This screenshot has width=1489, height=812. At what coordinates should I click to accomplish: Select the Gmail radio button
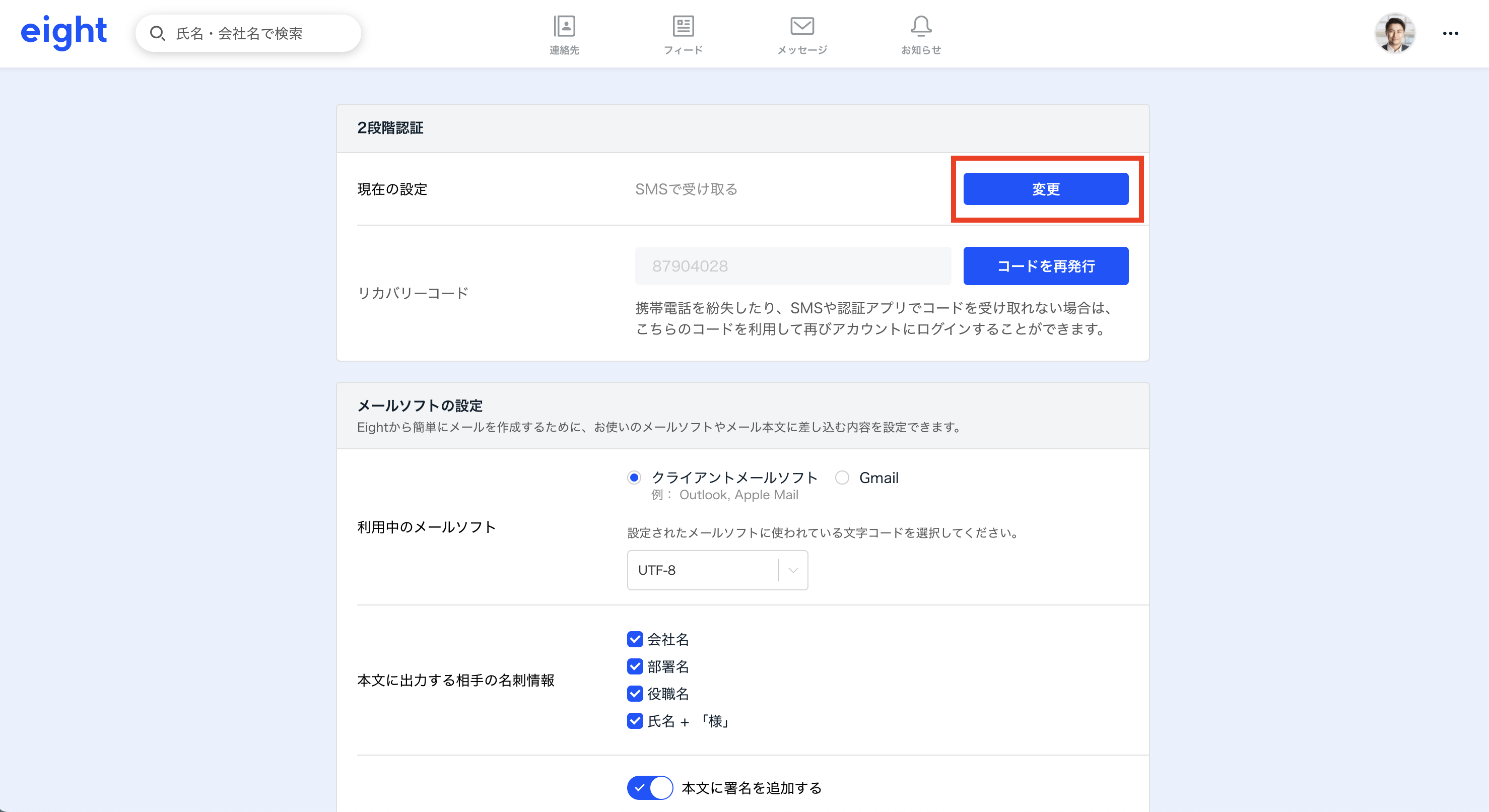point(842,478)
